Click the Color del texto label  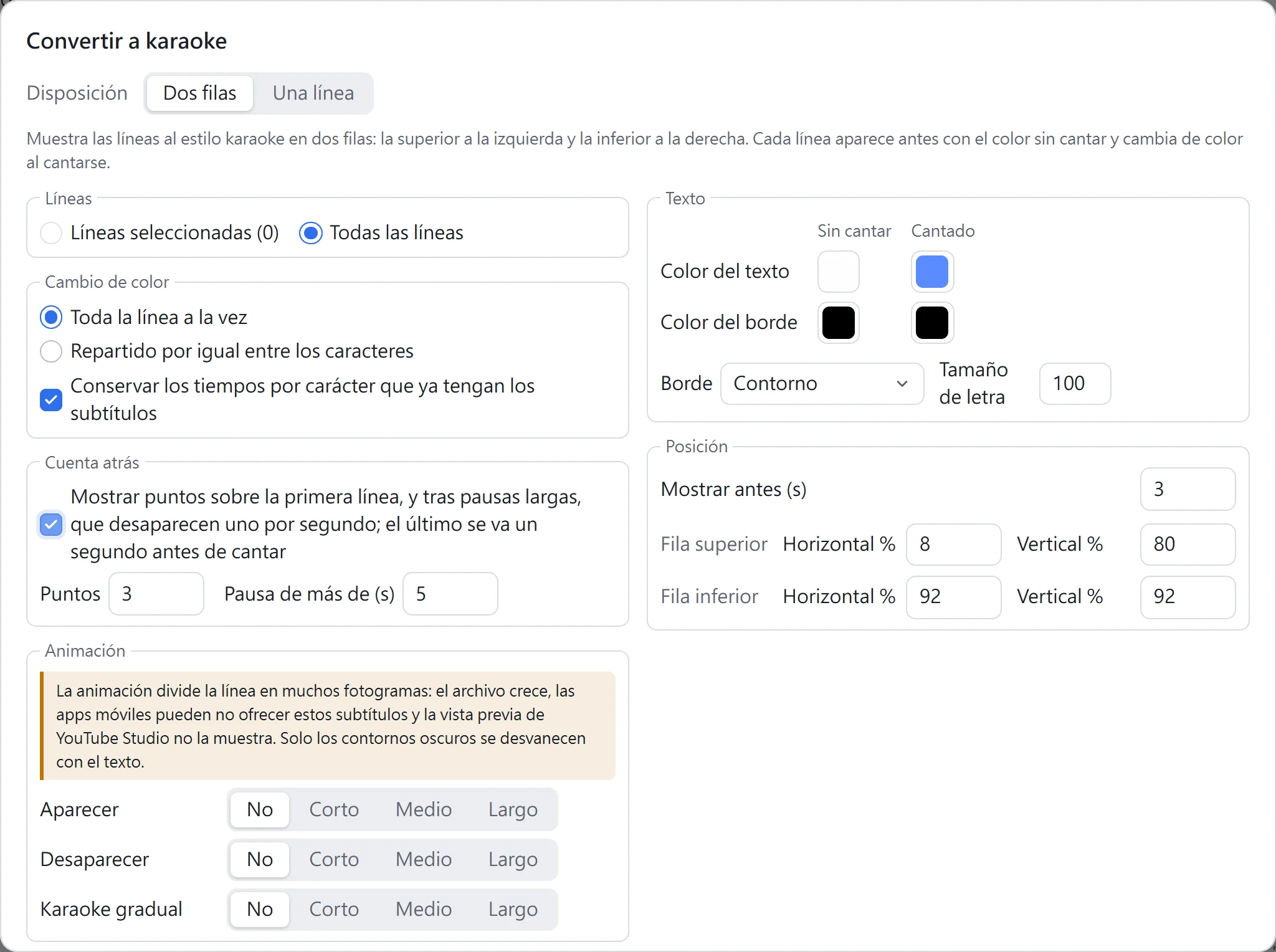pyautogui.click(x=725, y=272)
